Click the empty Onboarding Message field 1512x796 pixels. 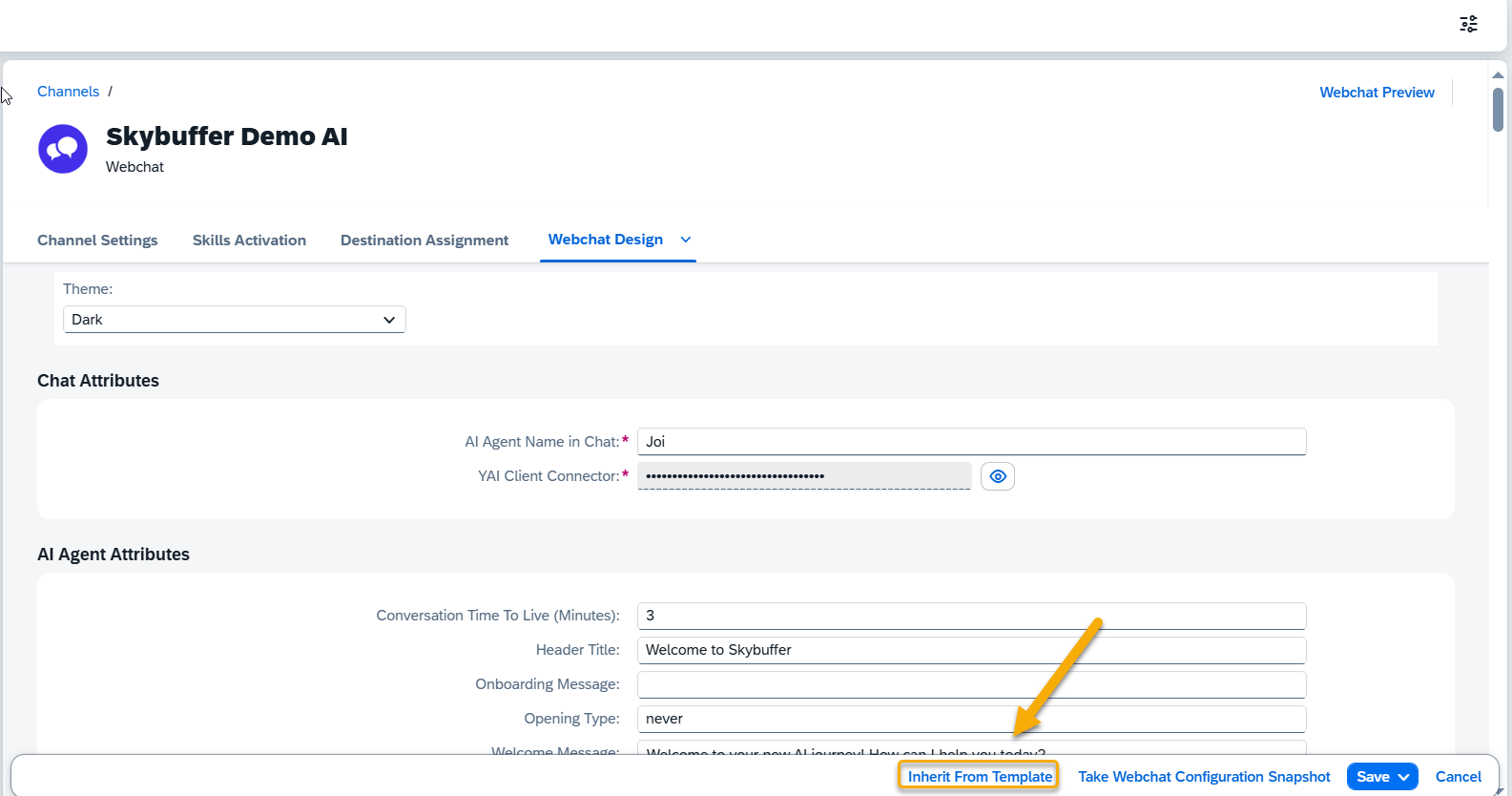pos(971,684)
